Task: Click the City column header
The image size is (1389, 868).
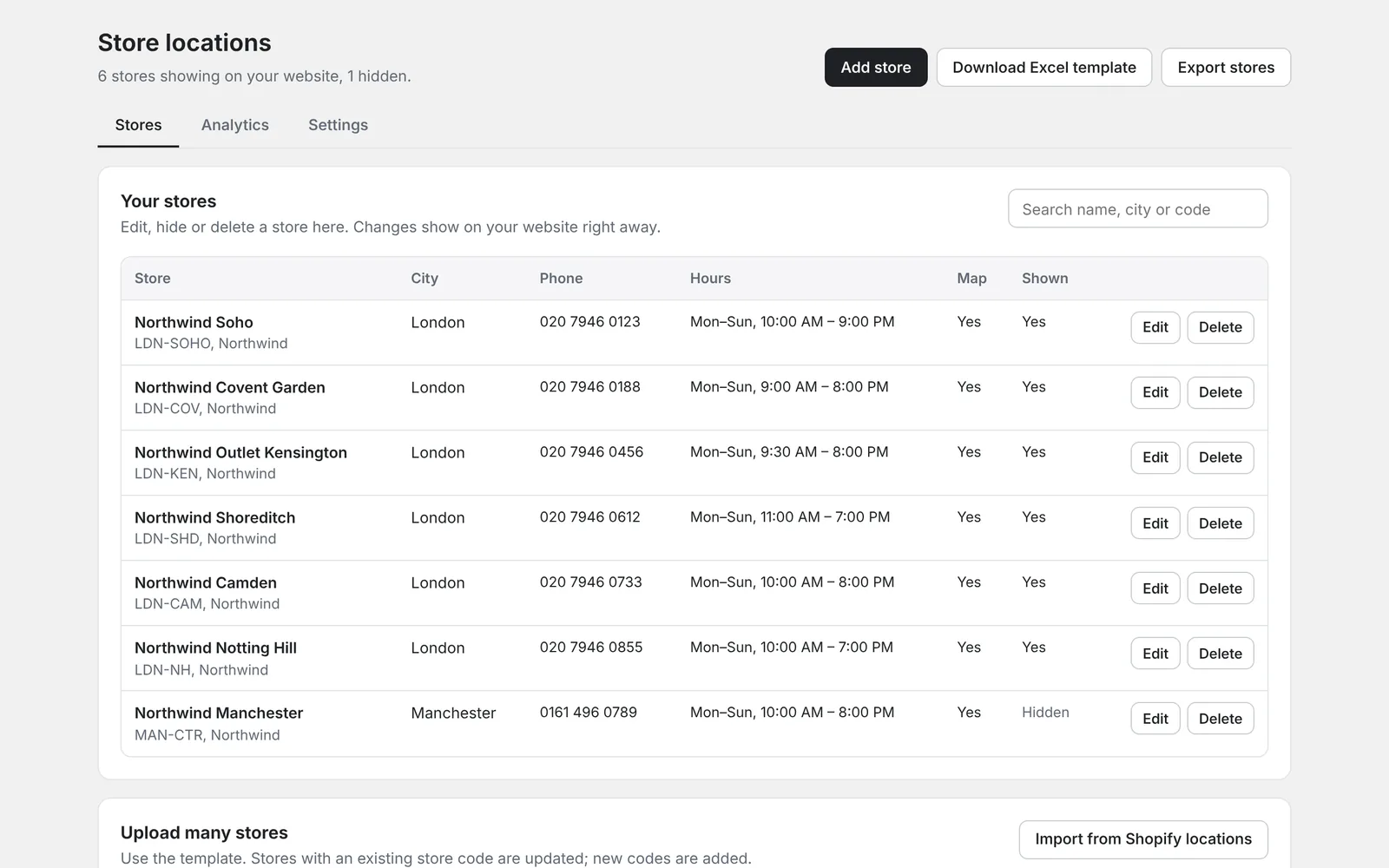Action: click(425, 278)
